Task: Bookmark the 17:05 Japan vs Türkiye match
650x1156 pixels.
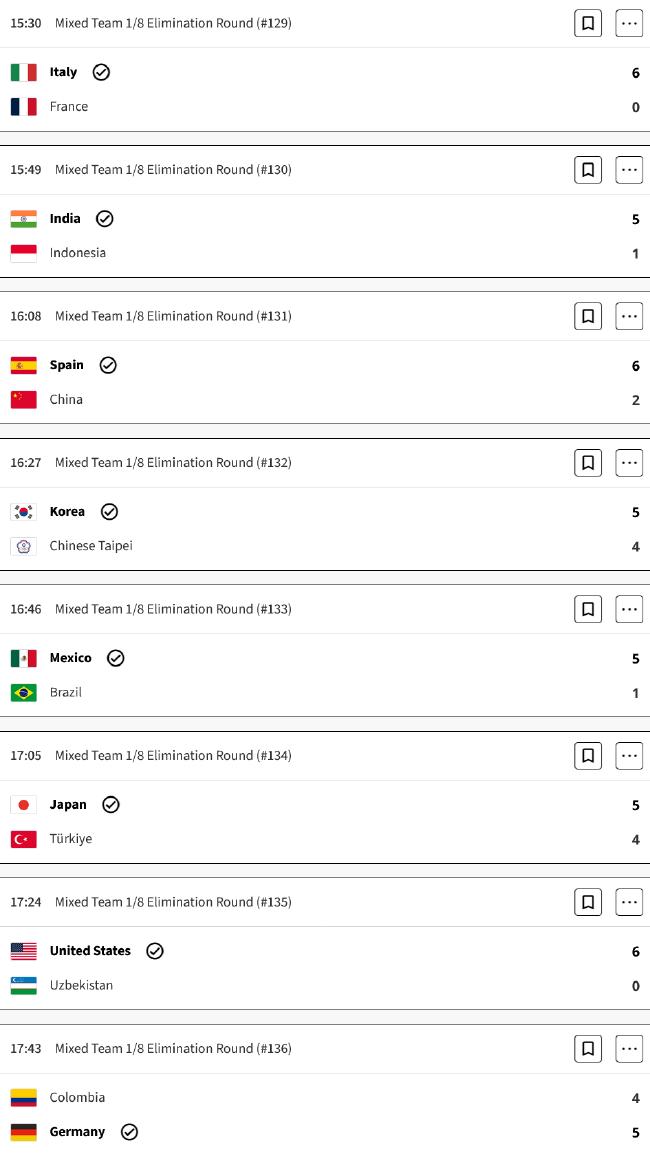Action: [x=587, y=756]
